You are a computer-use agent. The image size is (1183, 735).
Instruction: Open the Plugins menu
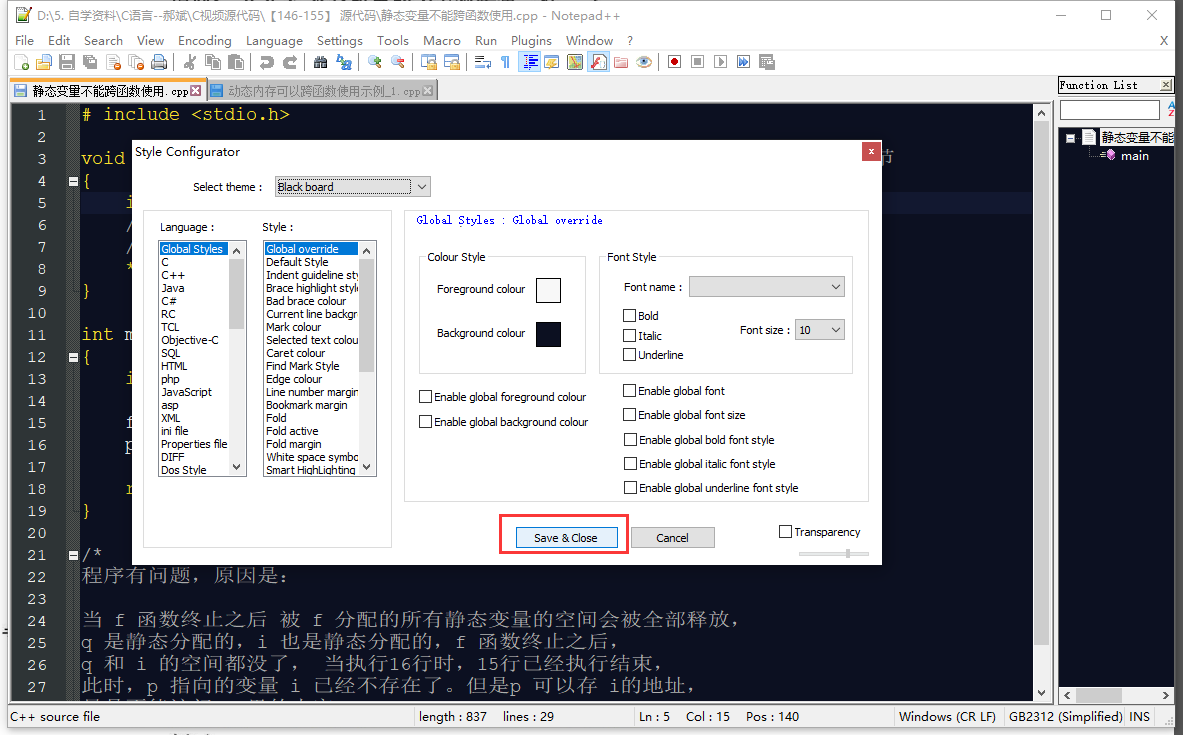coord(531,41)
